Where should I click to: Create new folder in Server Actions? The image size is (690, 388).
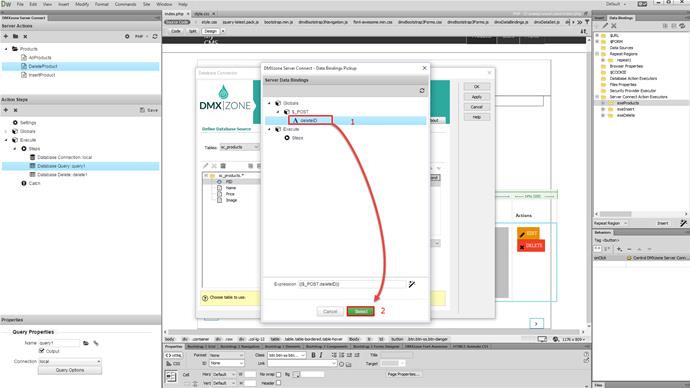tap(15, 36)
